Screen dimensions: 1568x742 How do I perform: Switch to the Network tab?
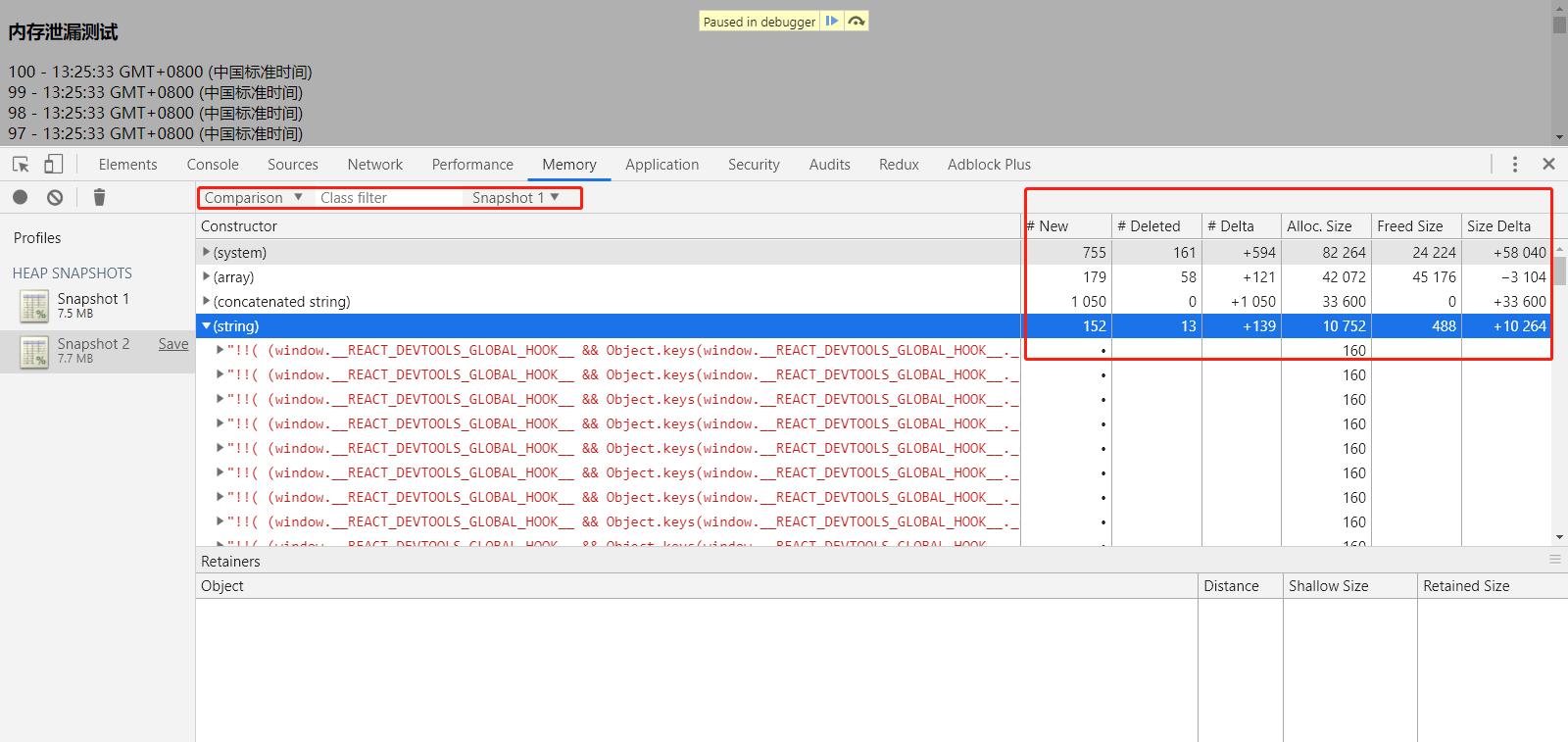click(x=374, y=165)
